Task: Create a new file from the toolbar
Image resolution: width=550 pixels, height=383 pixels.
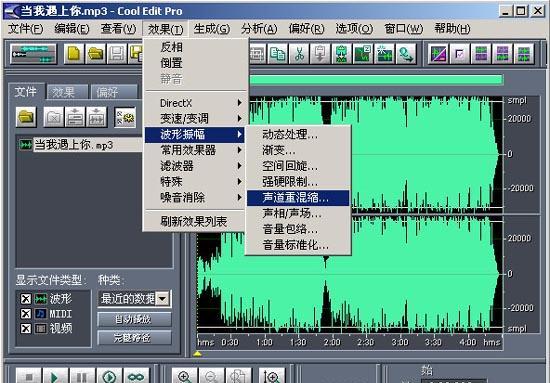Action: [74, 54]
